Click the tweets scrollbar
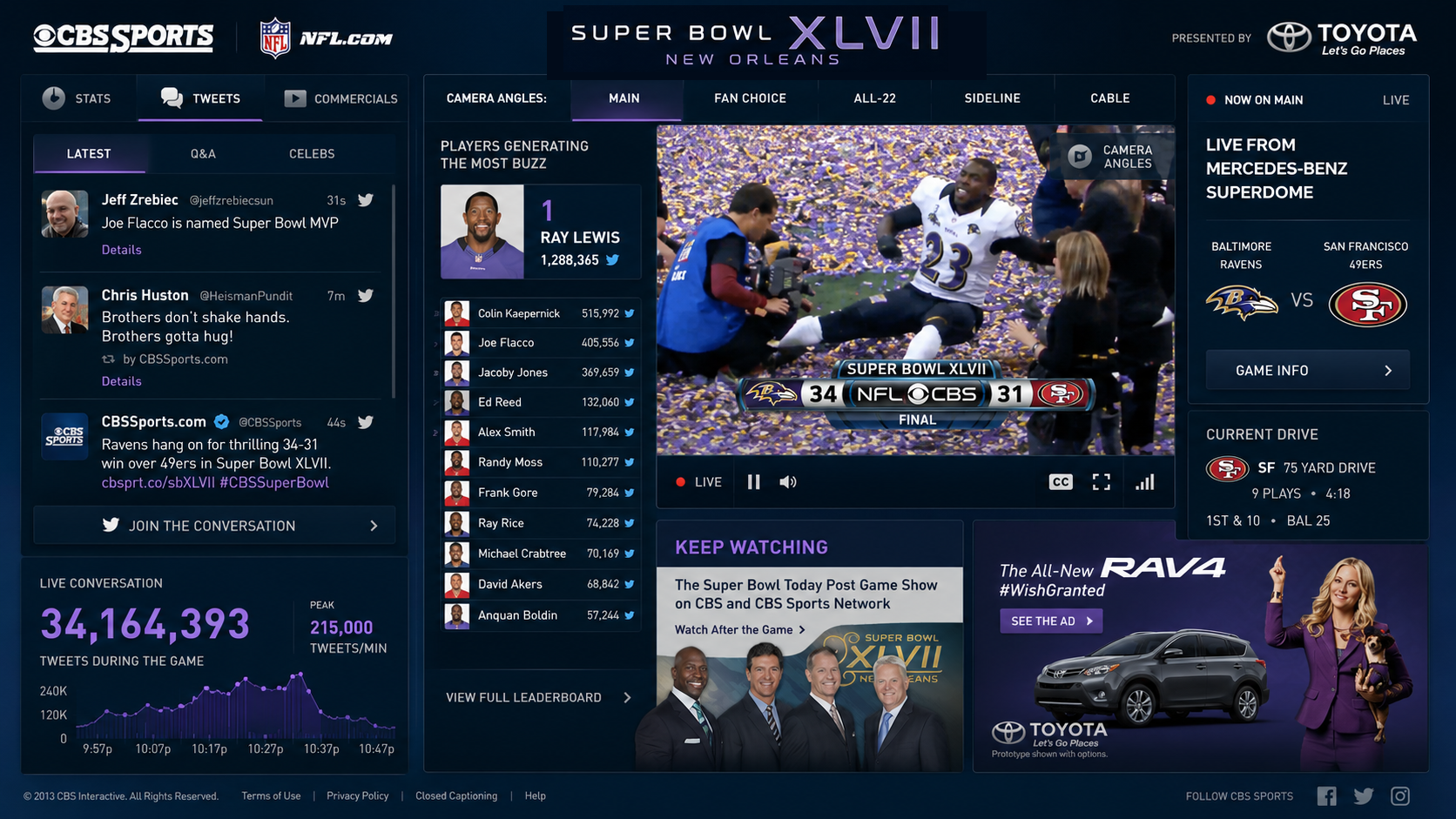Screen dimensions: 1456x819 pos(394,292)
